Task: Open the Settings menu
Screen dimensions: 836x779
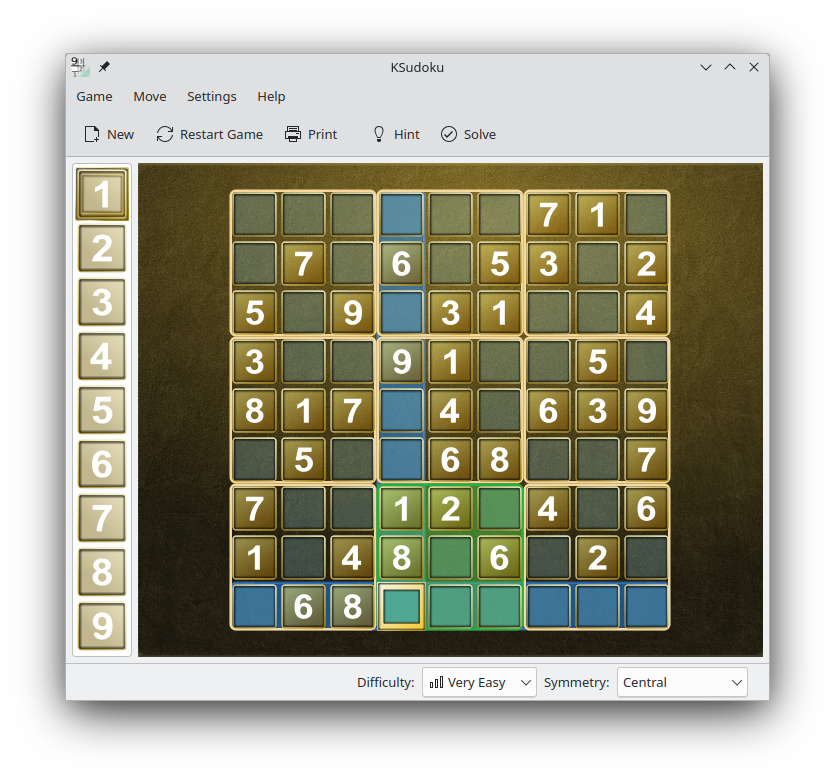Action: pos(211,96)
